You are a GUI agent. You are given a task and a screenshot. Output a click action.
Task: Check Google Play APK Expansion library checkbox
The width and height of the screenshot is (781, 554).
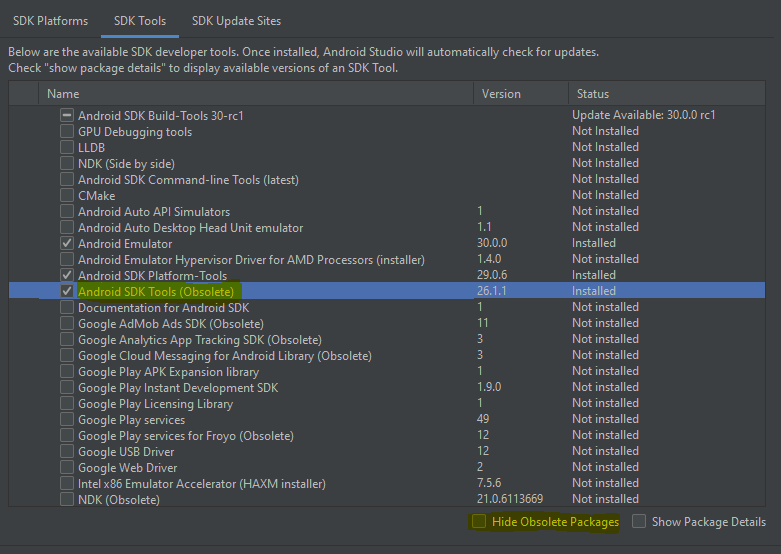pyautogui.click(x=67, y=372)
